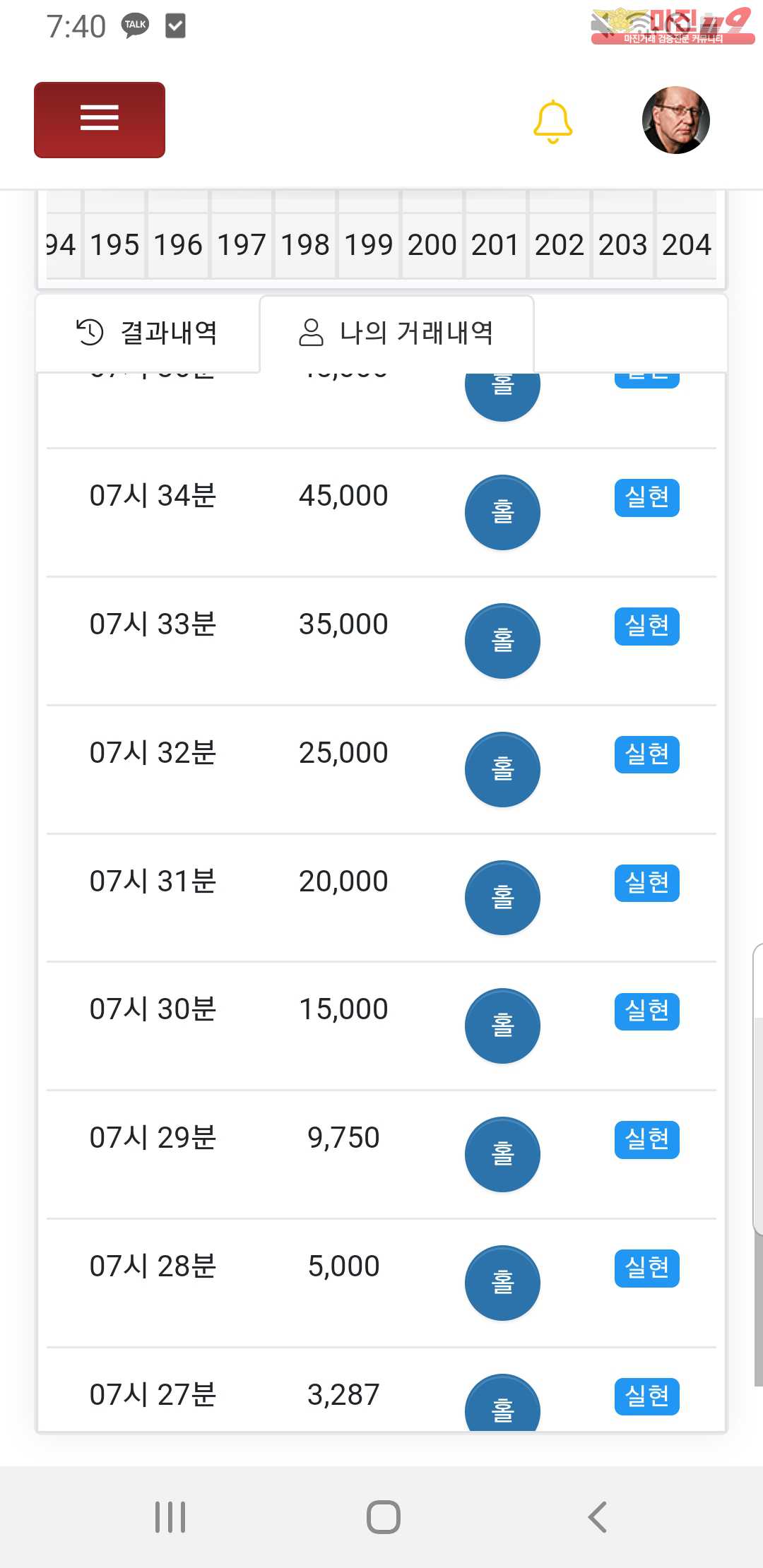Screen dimensions: 763x1568
Task: Tap the 홀 circle for 07시 32분
Action: click(502, 769)
